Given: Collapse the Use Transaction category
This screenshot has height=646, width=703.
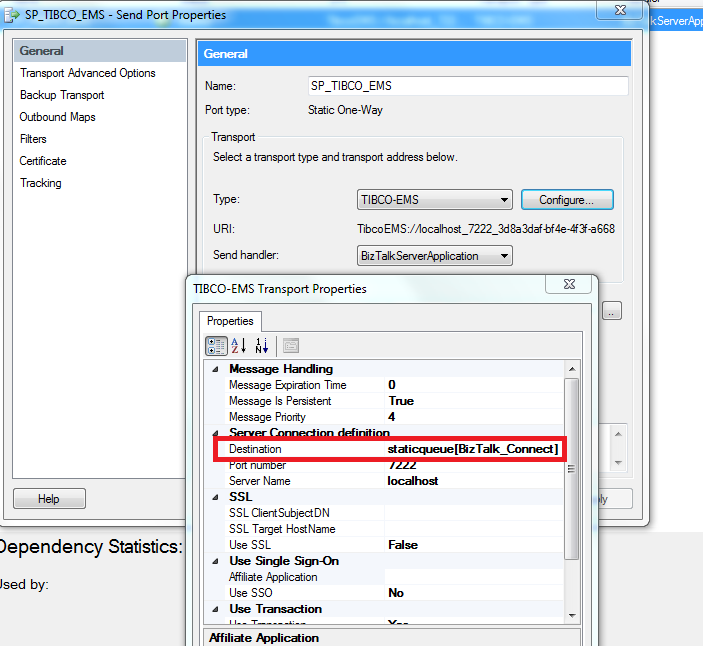Looking at the screenshot, I should coord(216,609).
